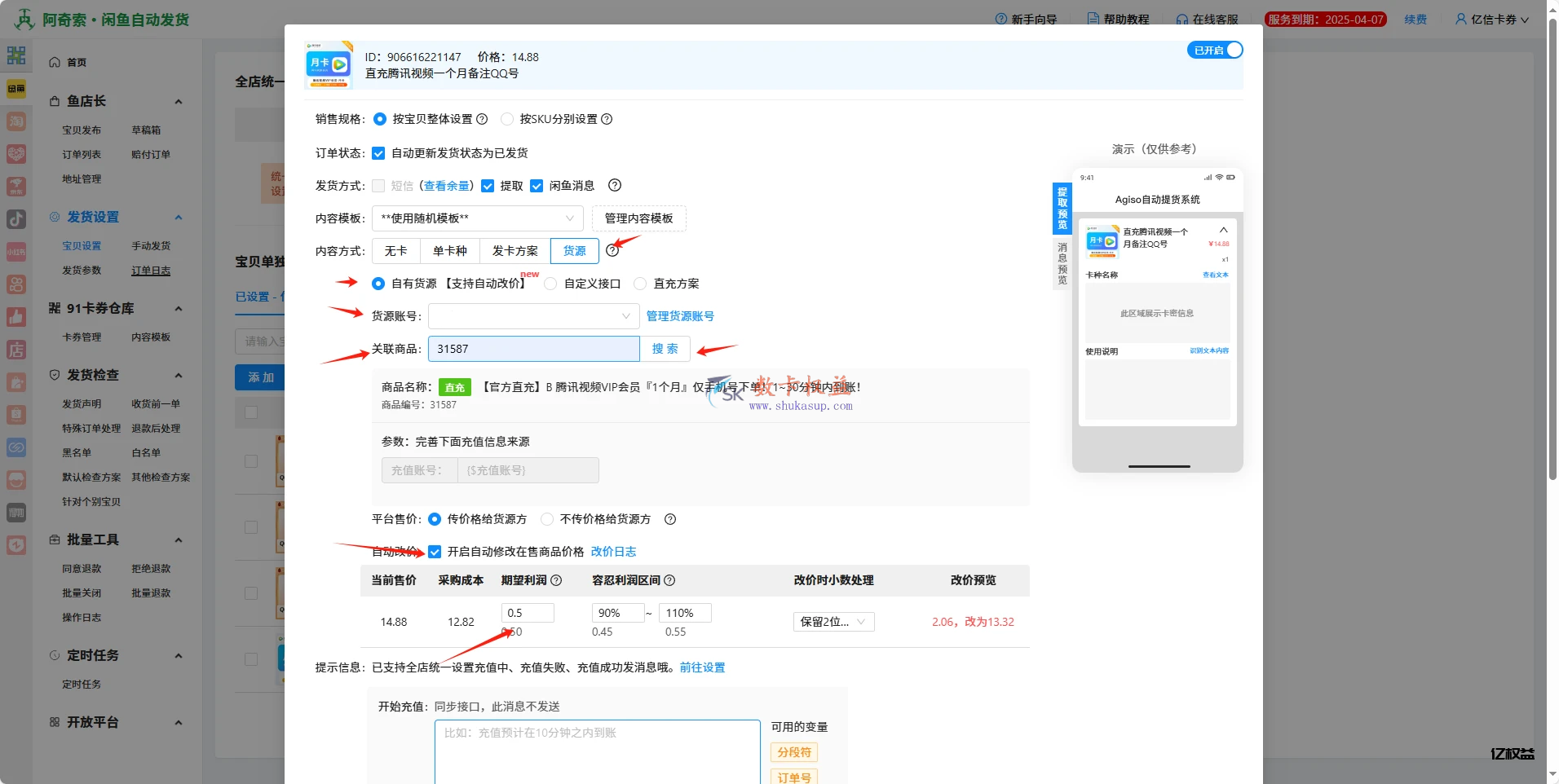Click the collapse arrow in phone preview card
This screenshot has width=1559, height=784.
1223,230
